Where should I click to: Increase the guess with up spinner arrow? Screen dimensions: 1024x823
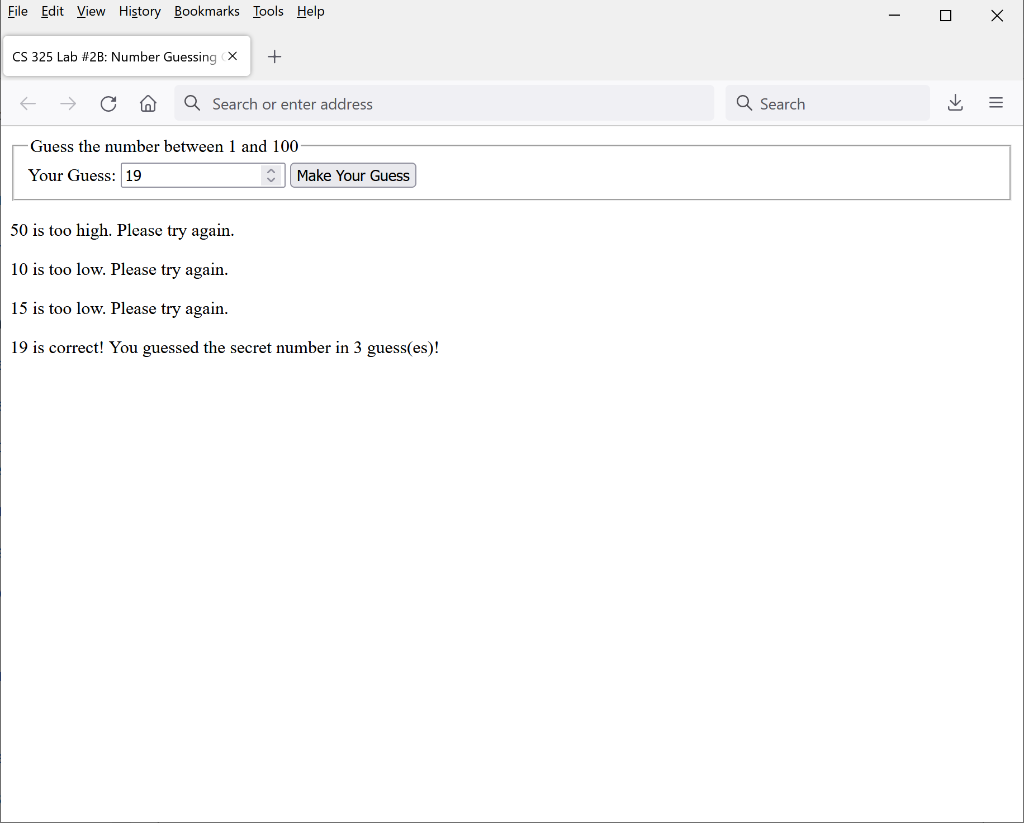click(x=270, y=170)
